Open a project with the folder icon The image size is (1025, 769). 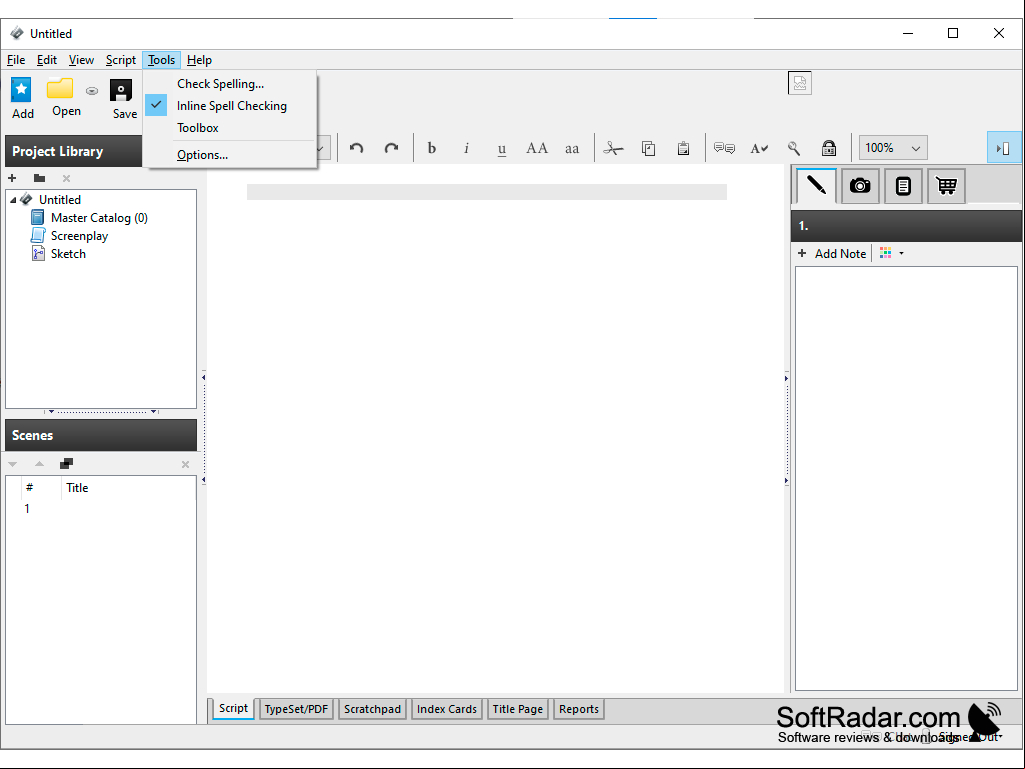60,88
